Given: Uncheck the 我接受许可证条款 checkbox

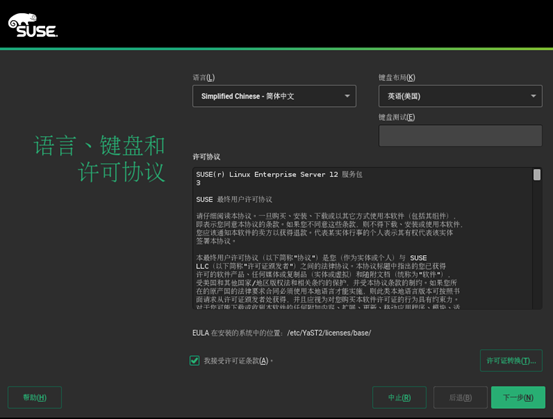Looking at the screenshot, I should [x=194, y=361].
